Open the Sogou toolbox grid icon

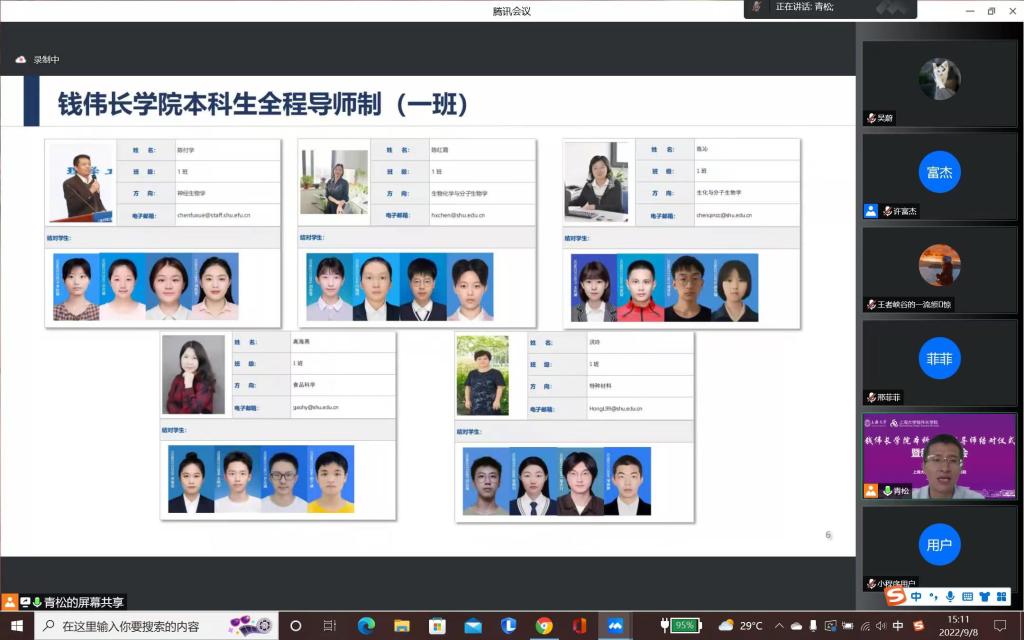[x=1002, y=596]
